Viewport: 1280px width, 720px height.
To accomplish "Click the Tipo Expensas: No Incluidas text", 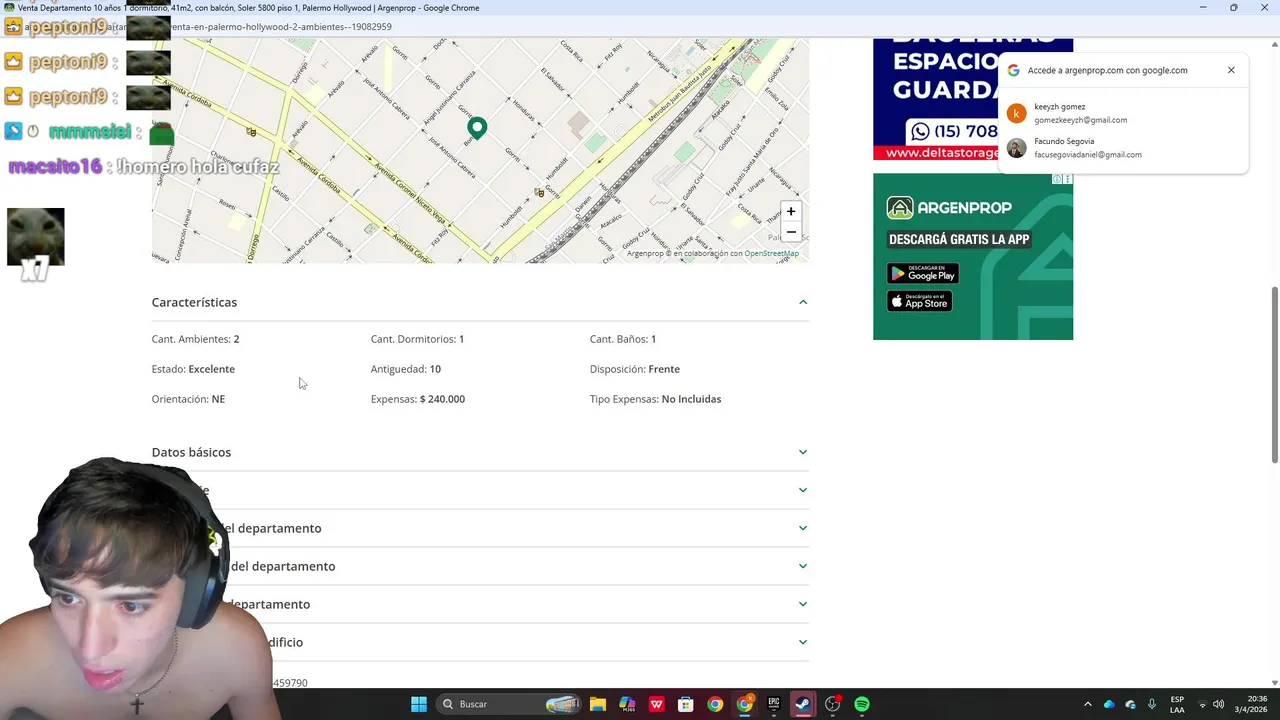I will pos(655,399).
